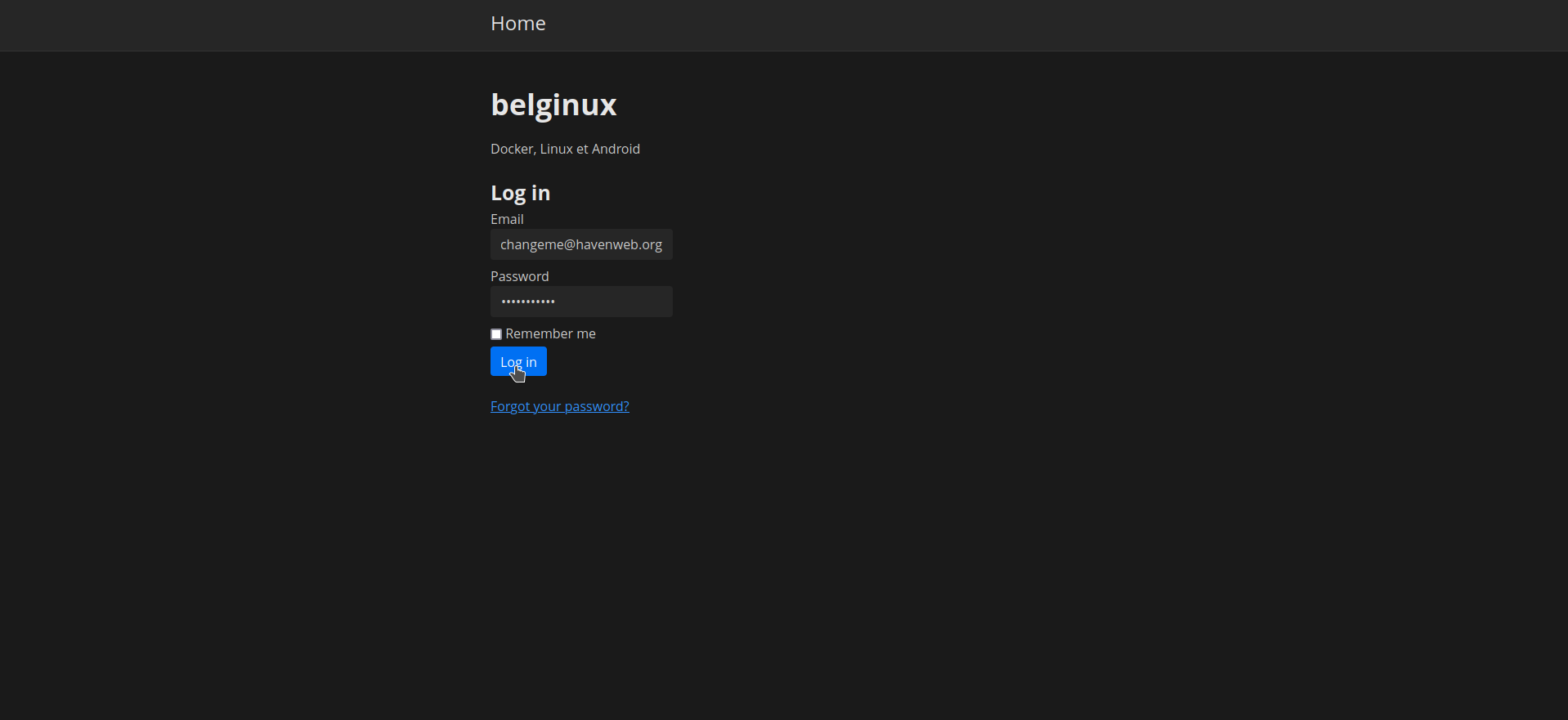Click the 'Remember me' label text
The image size is (1568, 720).
coord(550,333)
